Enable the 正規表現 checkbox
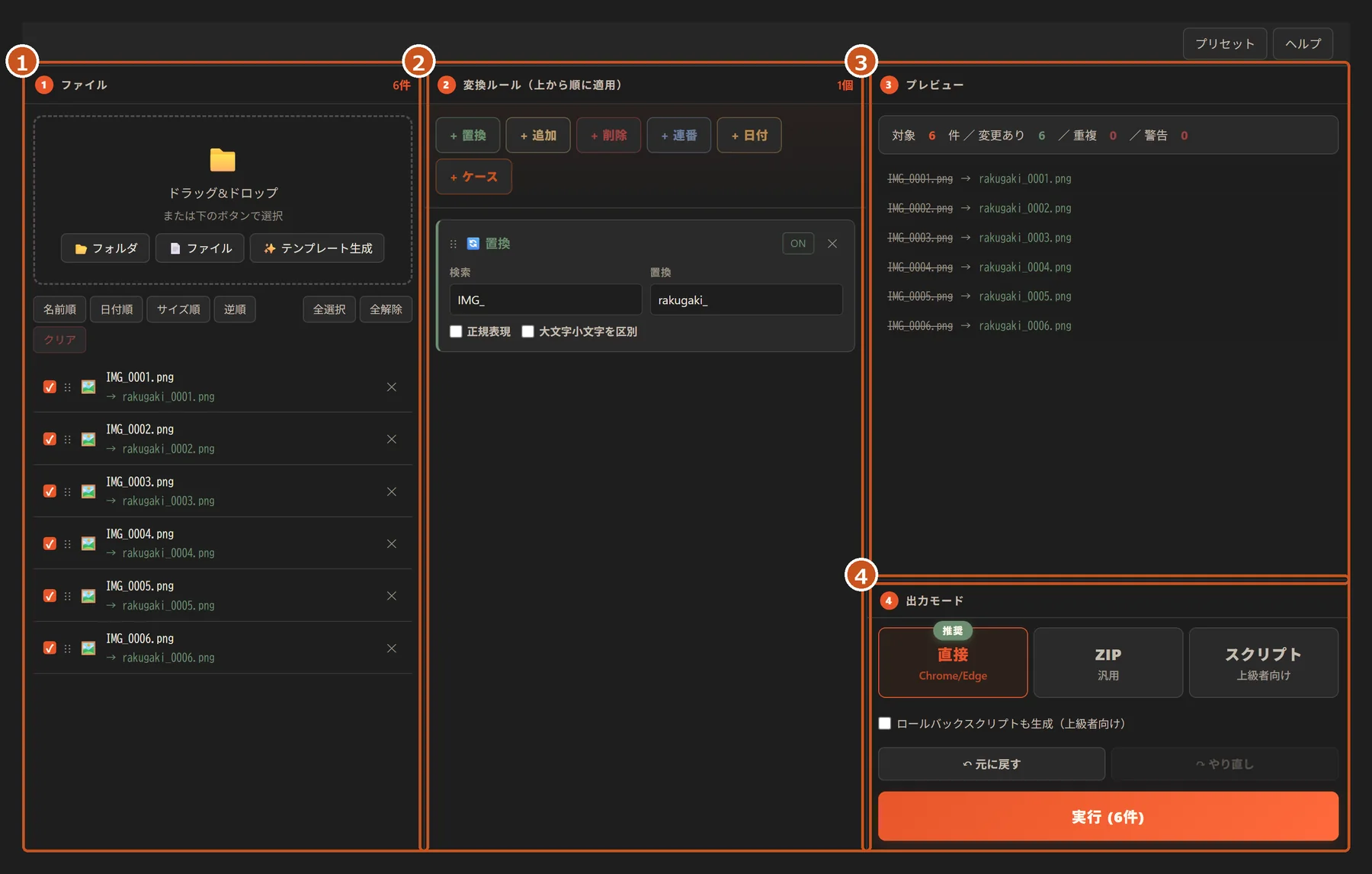Viewport: 1372px width, 874px height. [x=456, y=331]
